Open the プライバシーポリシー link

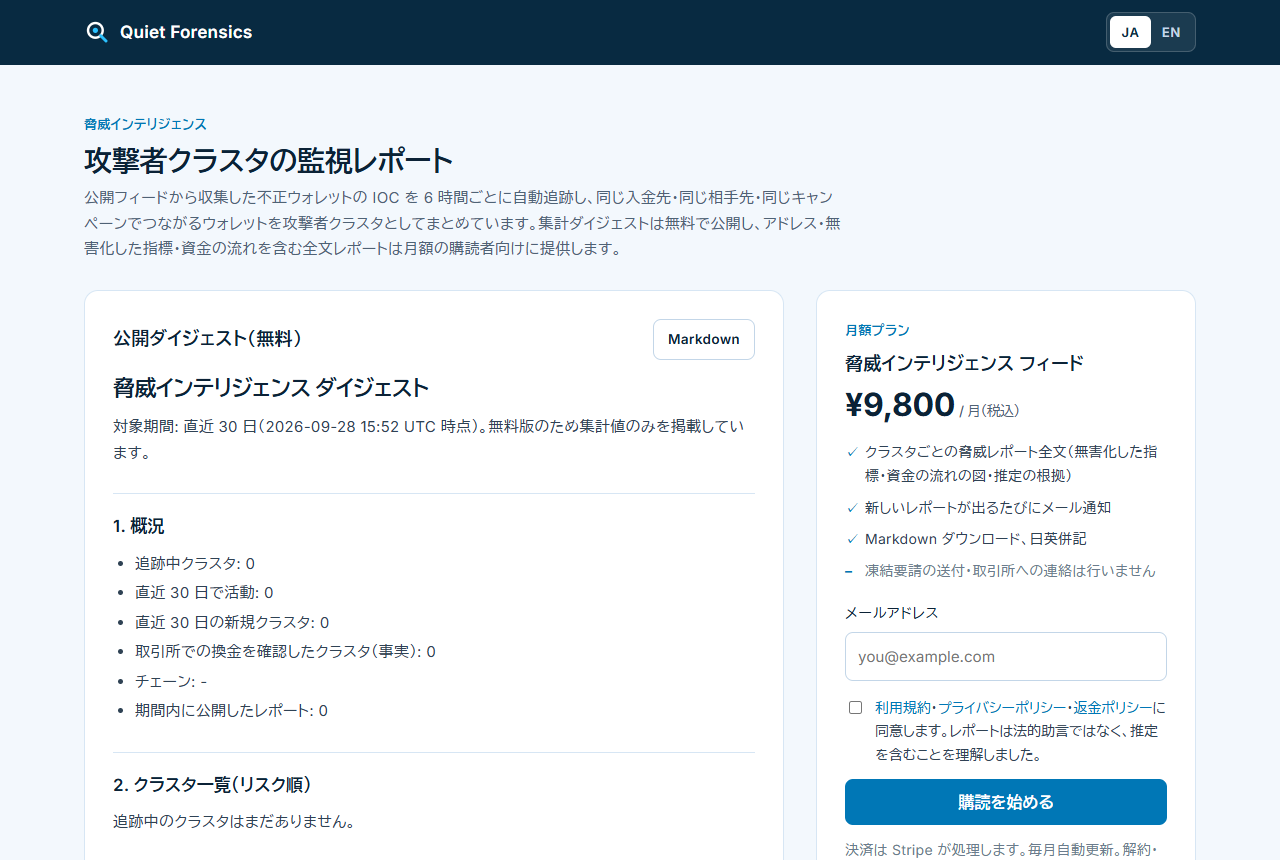tap(1002, 707)
